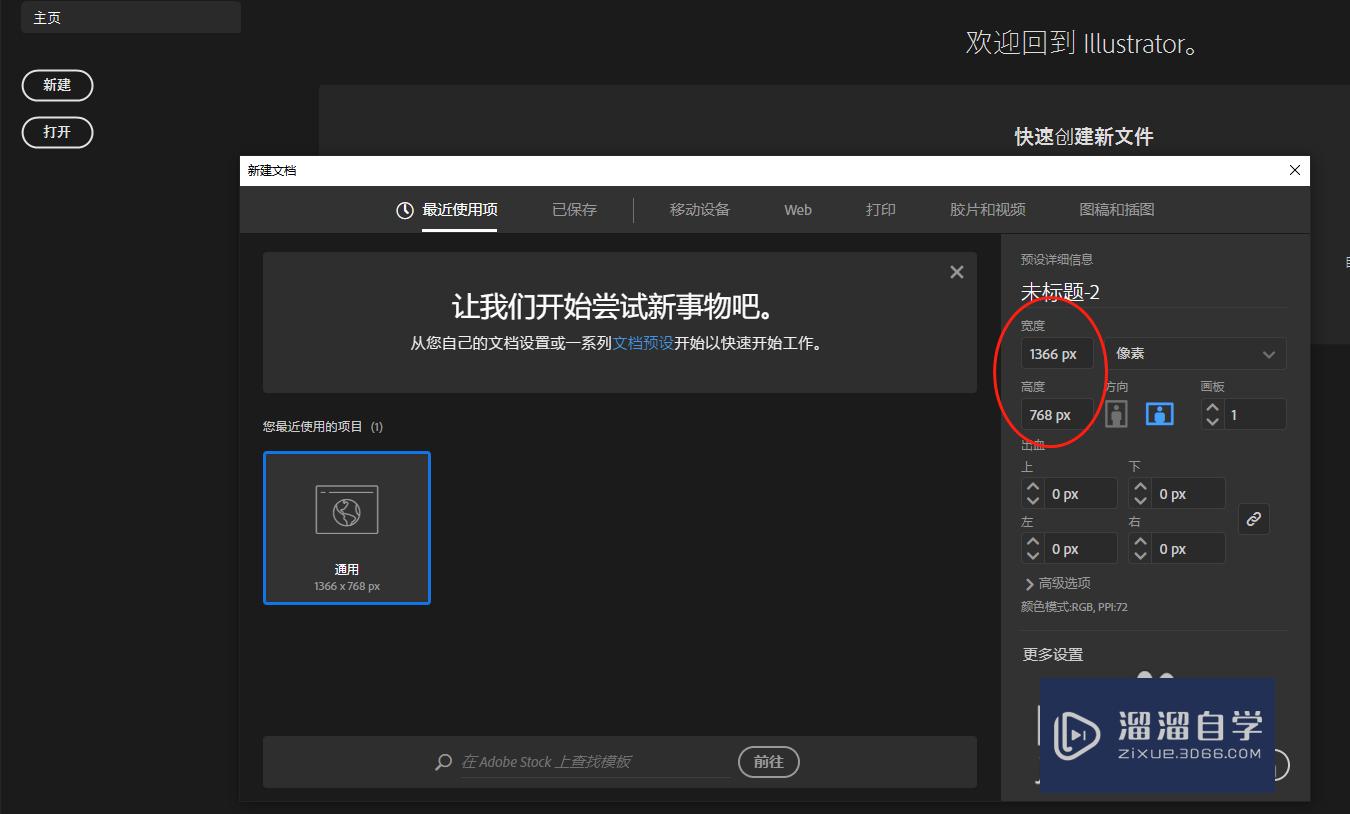Close the New Document dialog
This screenshot has width=1350, height=814.
[1295, 170]
